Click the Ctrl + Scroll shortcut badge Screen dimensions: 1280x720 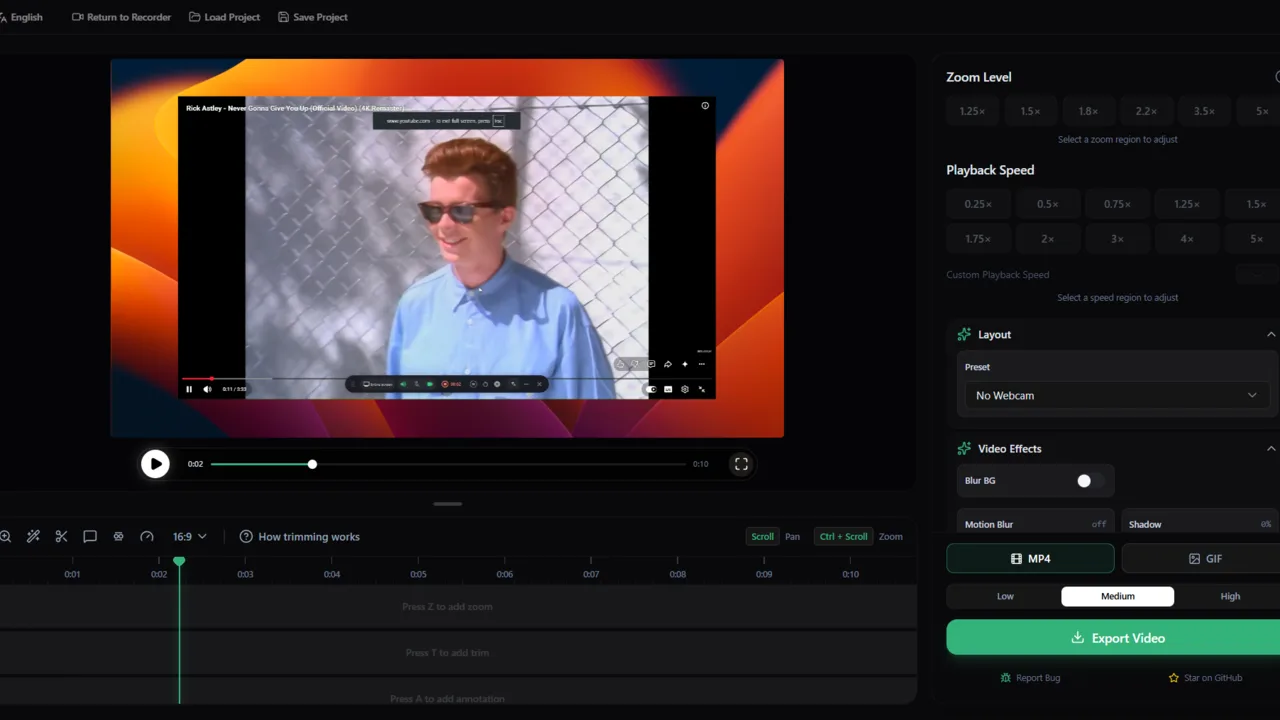pyautogui.click(x=843, y=537)
